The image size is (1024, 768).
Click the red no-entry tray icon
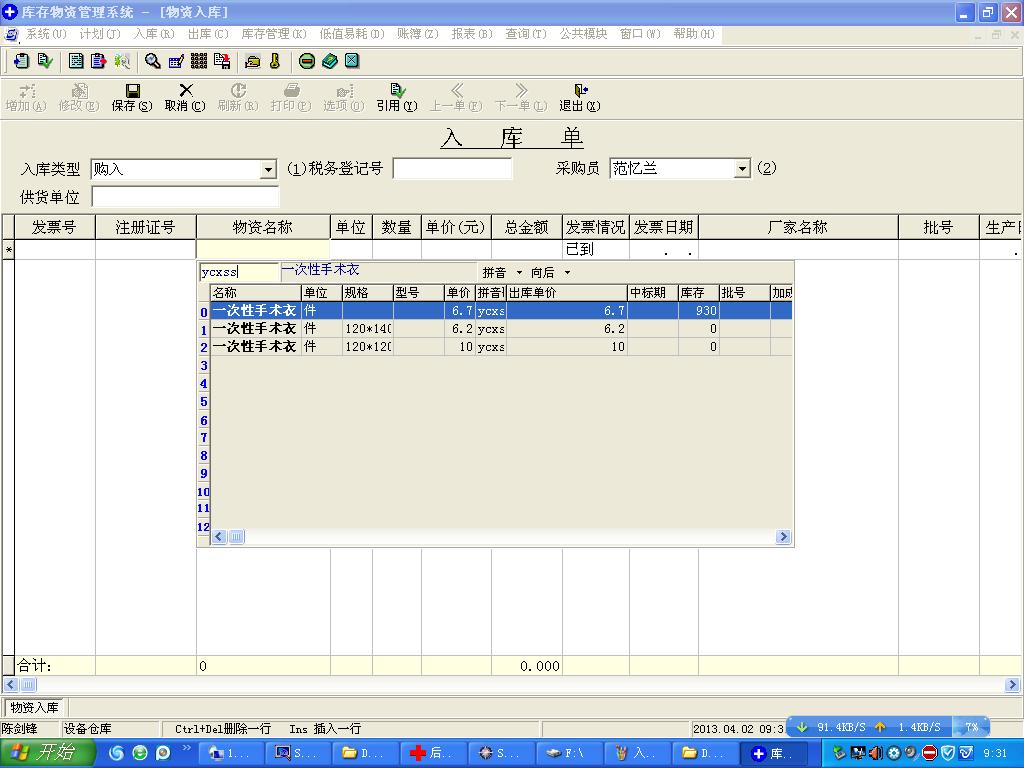coord(930,753)
